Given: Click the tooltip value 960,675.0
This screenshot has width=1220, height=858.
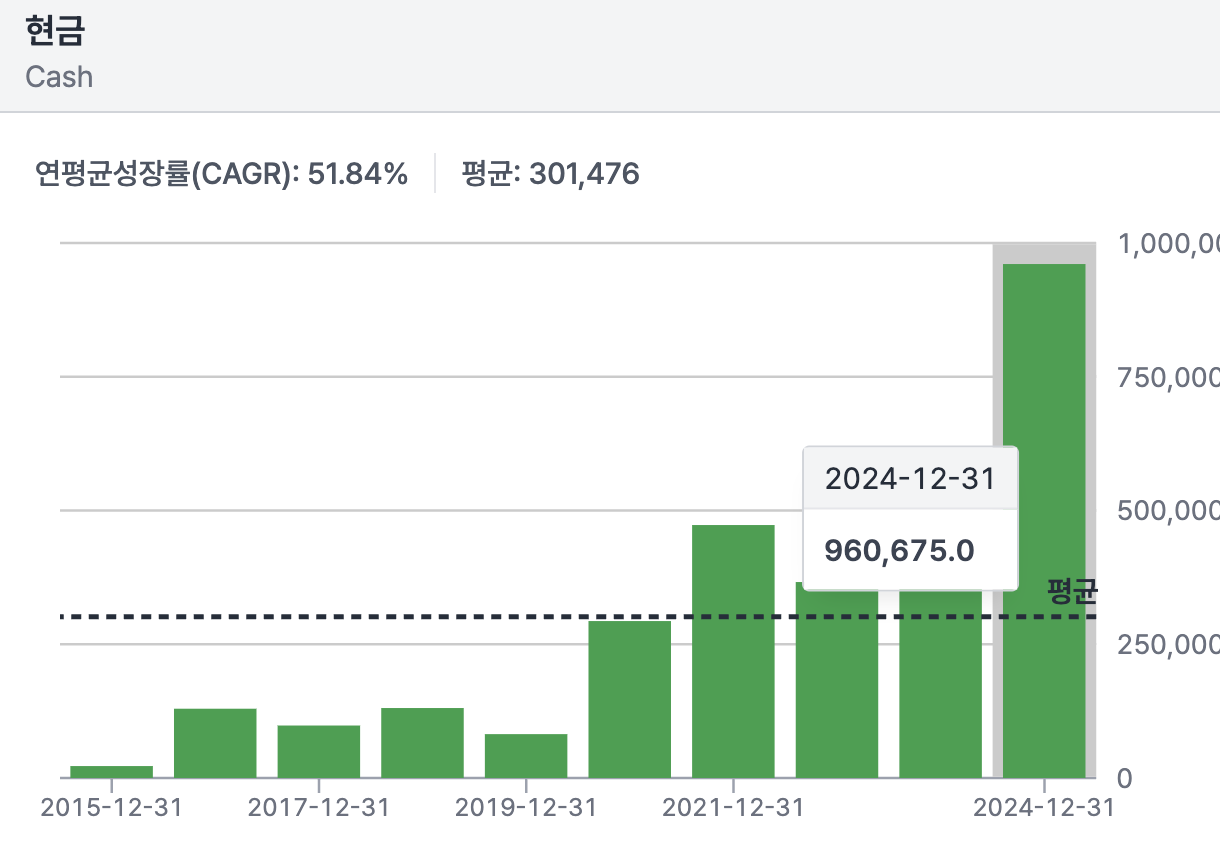Looking at the screenshot, I should coord(898,550).
